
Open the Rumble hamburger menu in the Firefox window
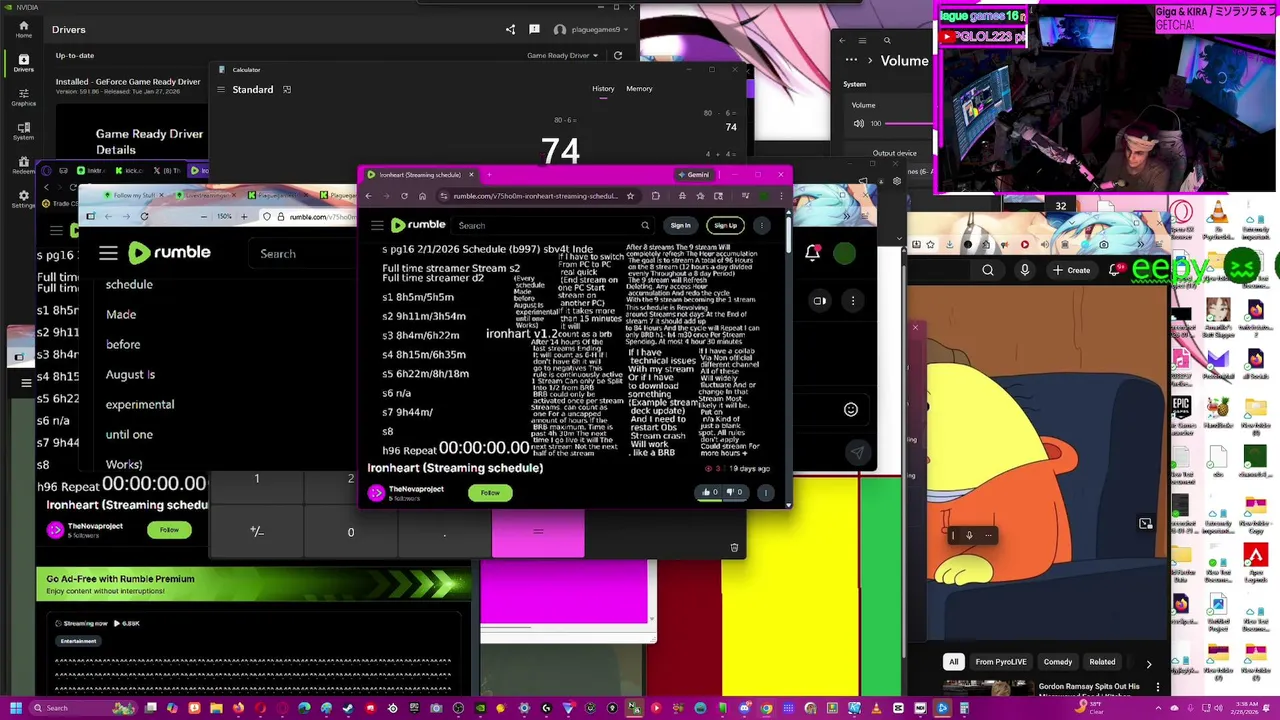108,254
